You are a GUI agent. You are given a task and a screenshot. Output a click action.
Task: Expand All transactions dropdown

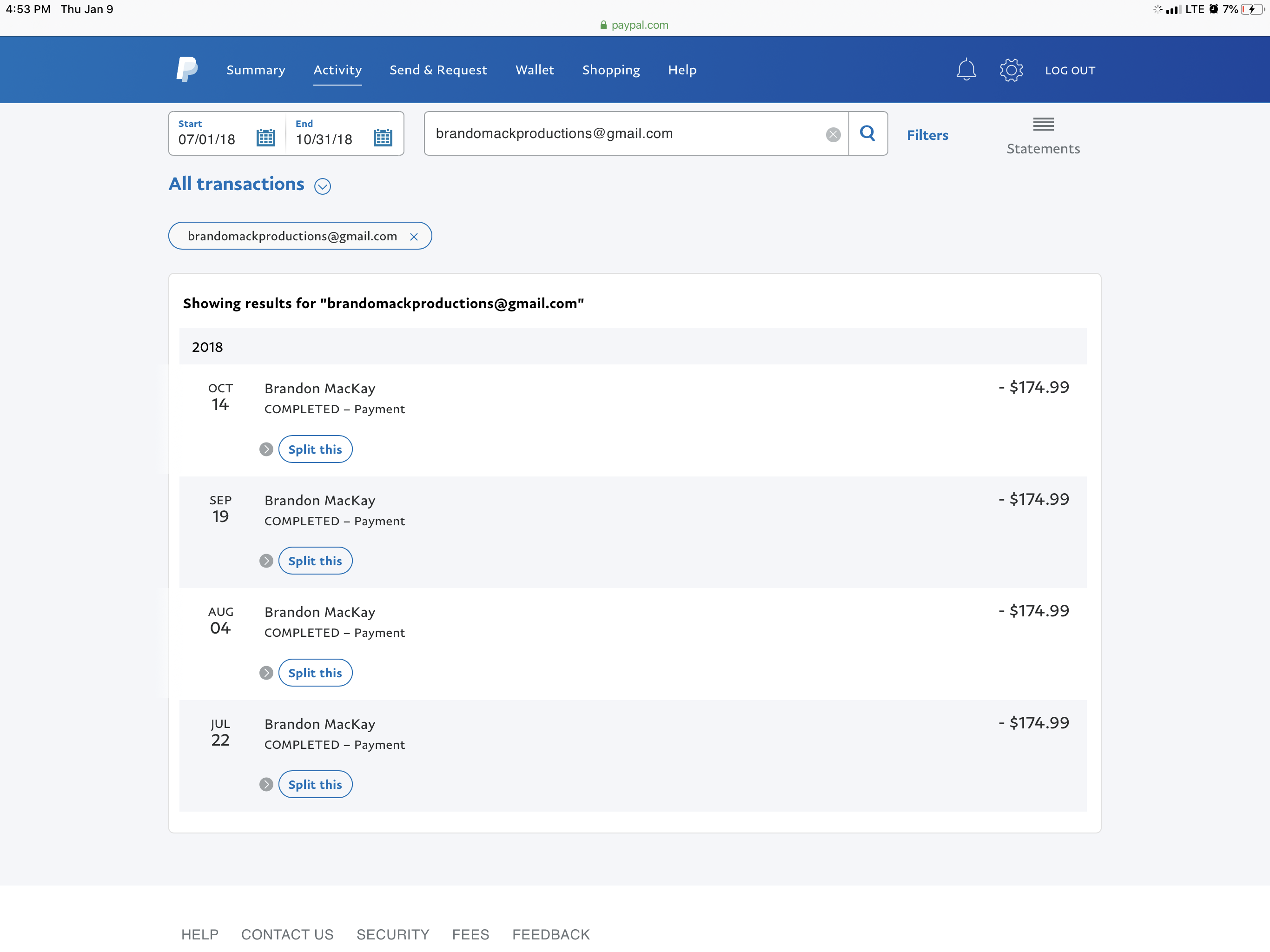[323, 186]
